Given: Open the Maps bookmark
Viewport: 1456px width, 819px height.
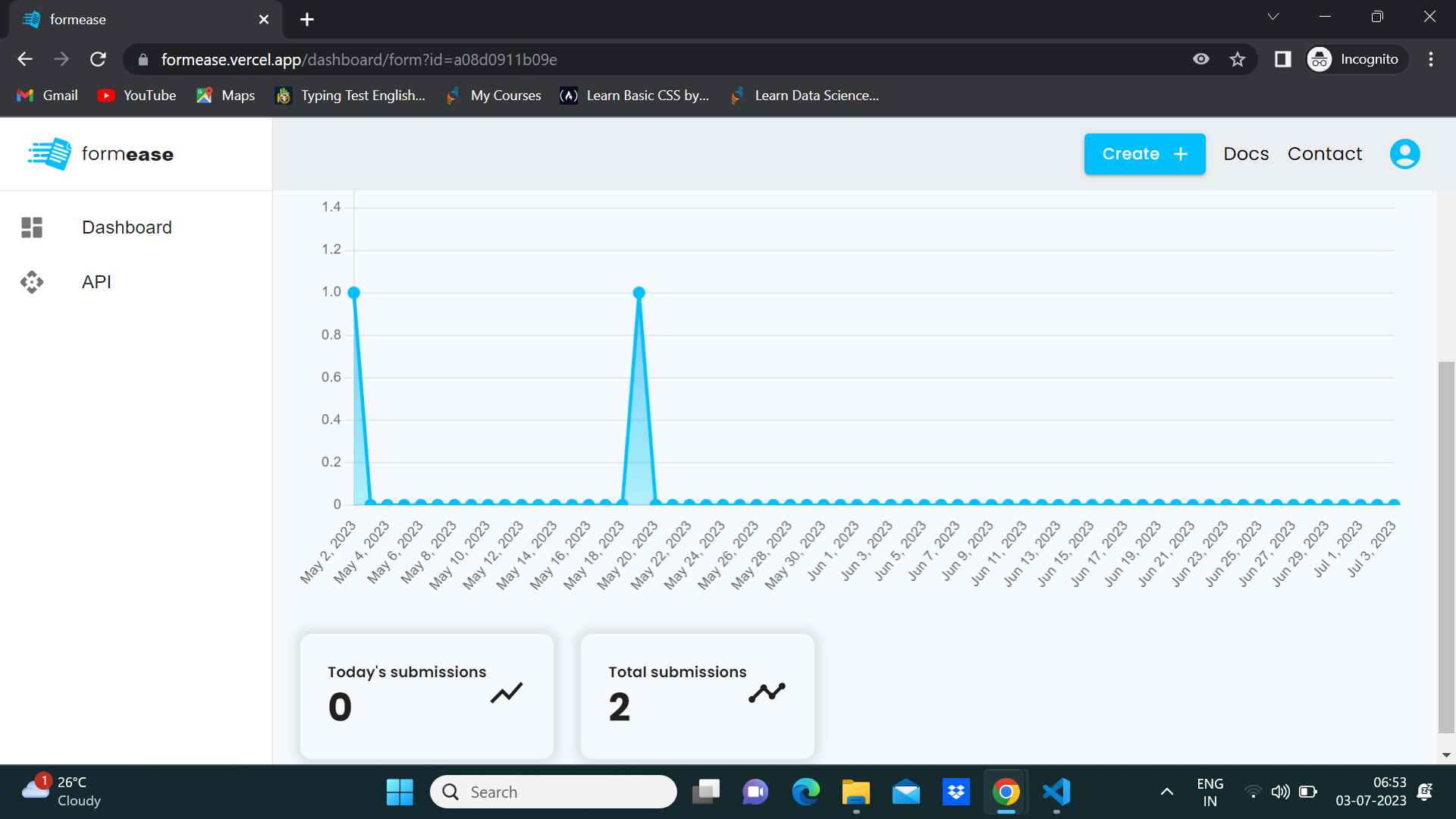Looking at the screenshot, I should pyautogui.click(x=225, y=96).
